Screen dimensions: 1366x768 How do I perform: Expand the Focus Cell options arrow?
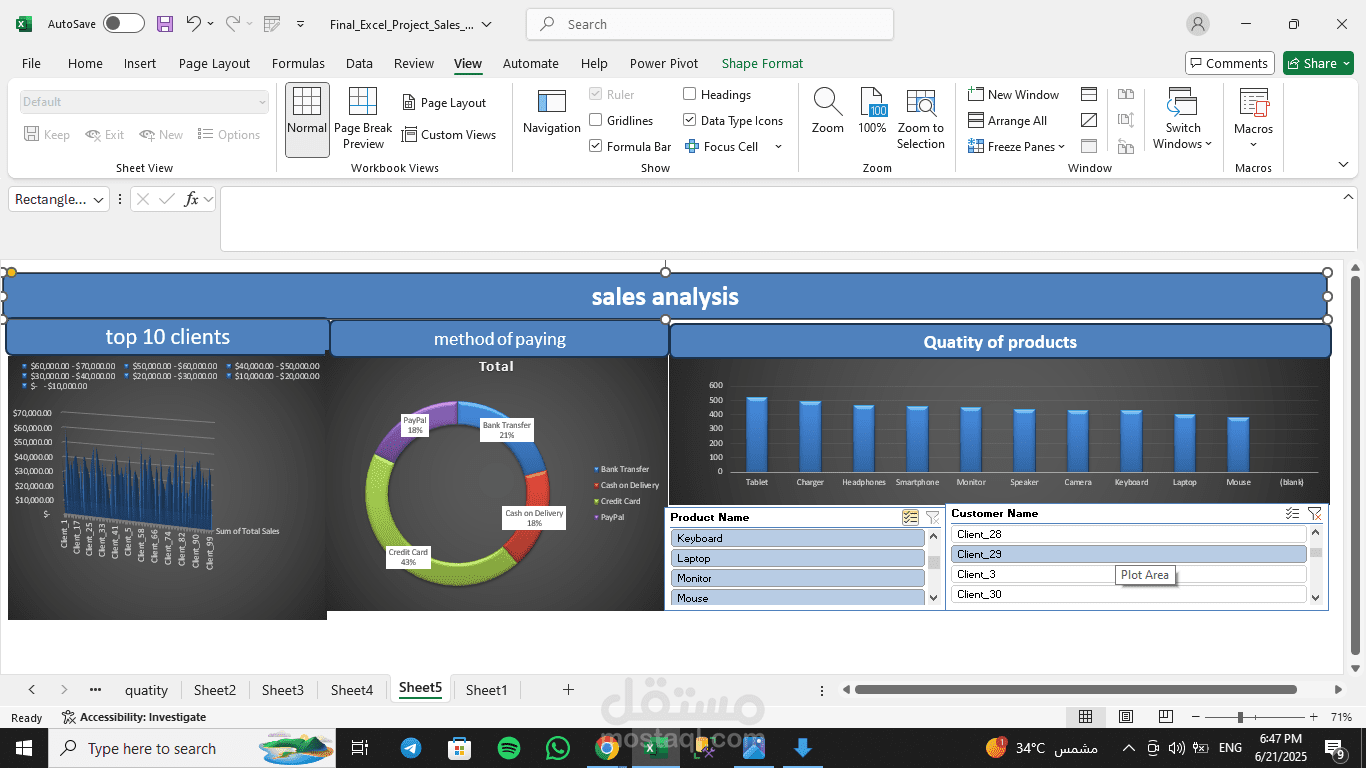coord(778,146)
